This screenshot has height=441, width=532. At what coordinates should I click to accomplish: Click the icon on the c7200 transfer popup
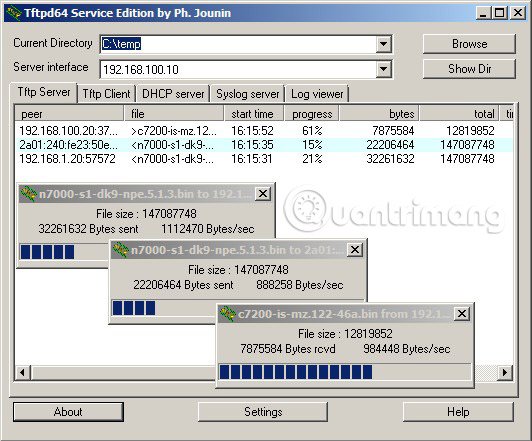click(227, 314)
